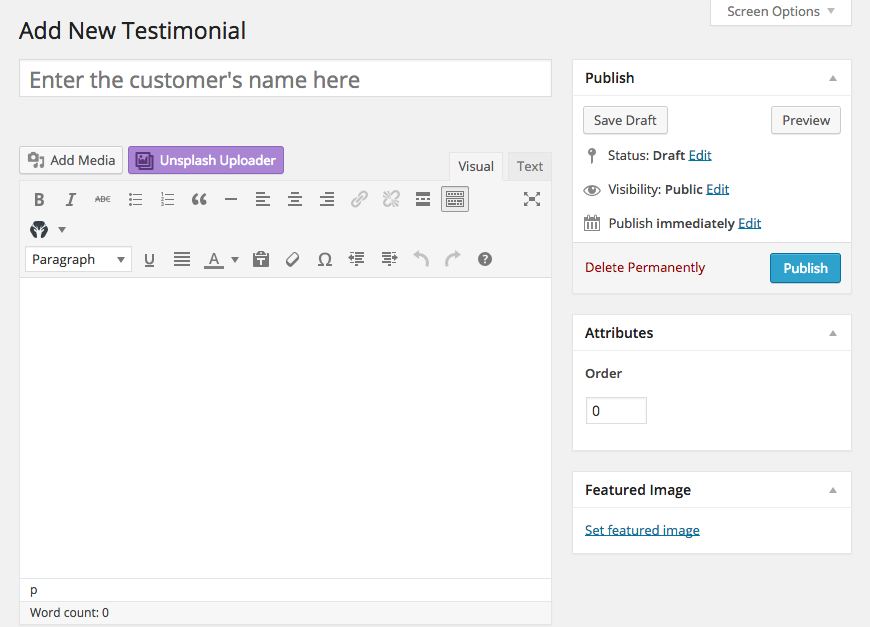
Task: Collapse the Publish panel
Action: coord(833,78)
